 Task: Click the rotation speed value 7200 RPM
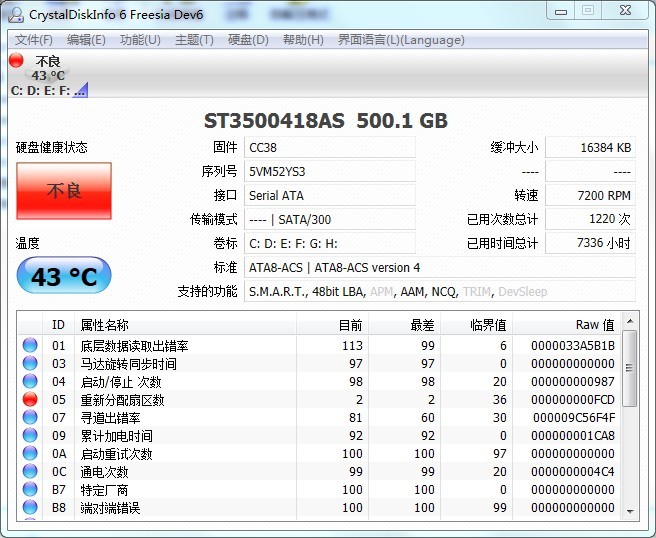pos(590,195)
